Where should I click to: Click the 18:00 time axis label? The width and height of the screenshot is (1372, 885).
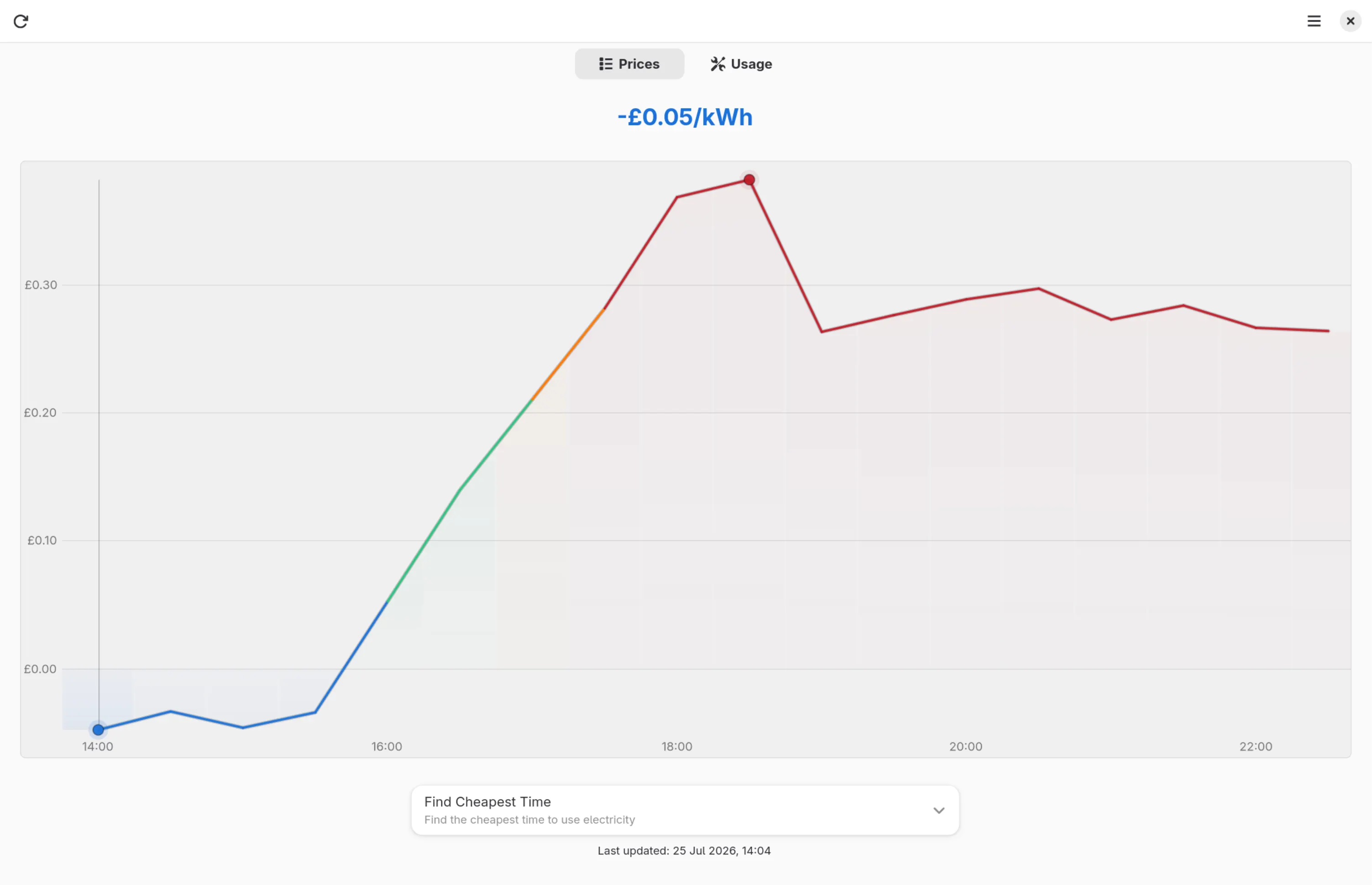(677, 746)
